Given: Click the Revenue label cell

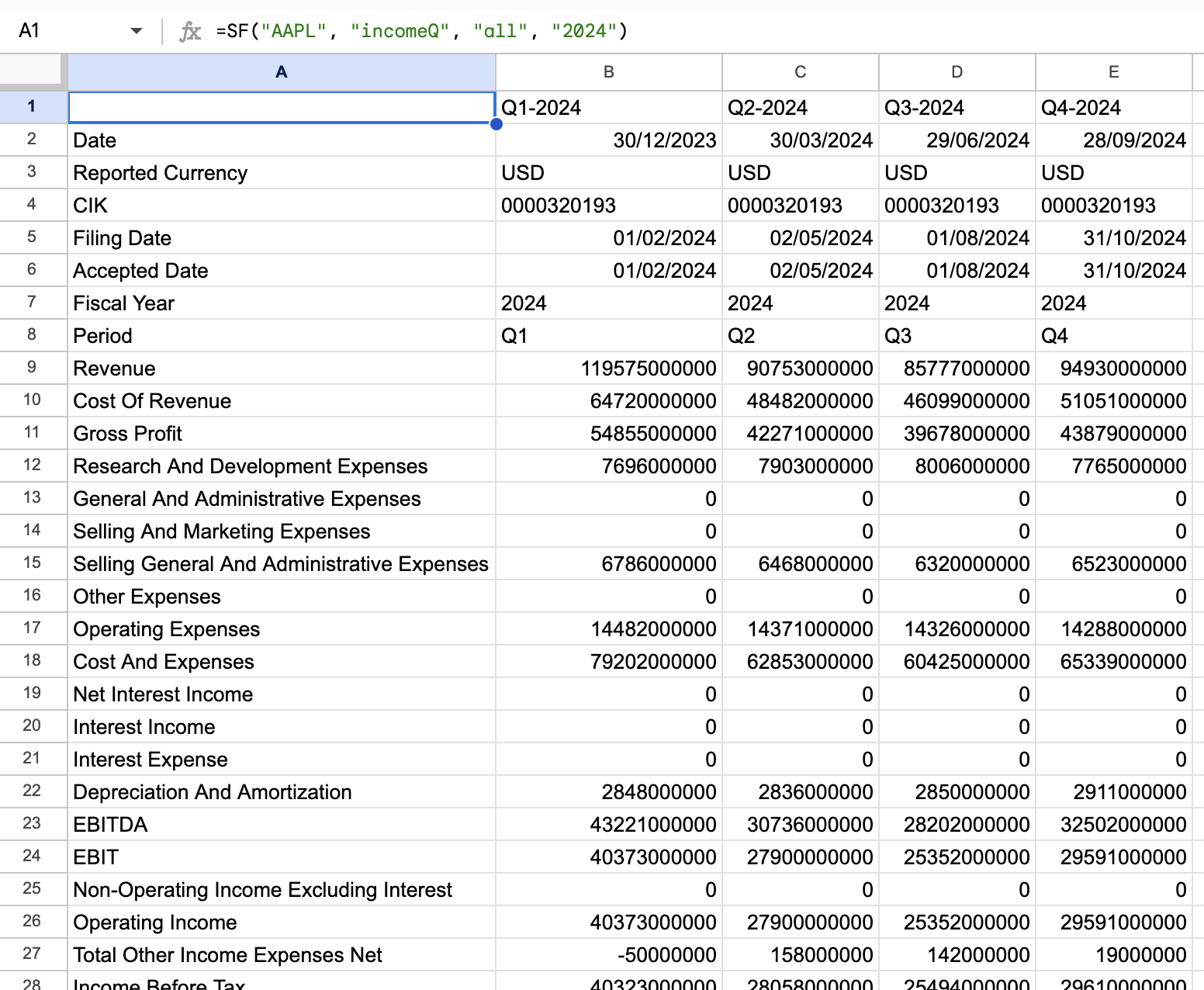Looking at the screenshot, I should pos(282,369).
